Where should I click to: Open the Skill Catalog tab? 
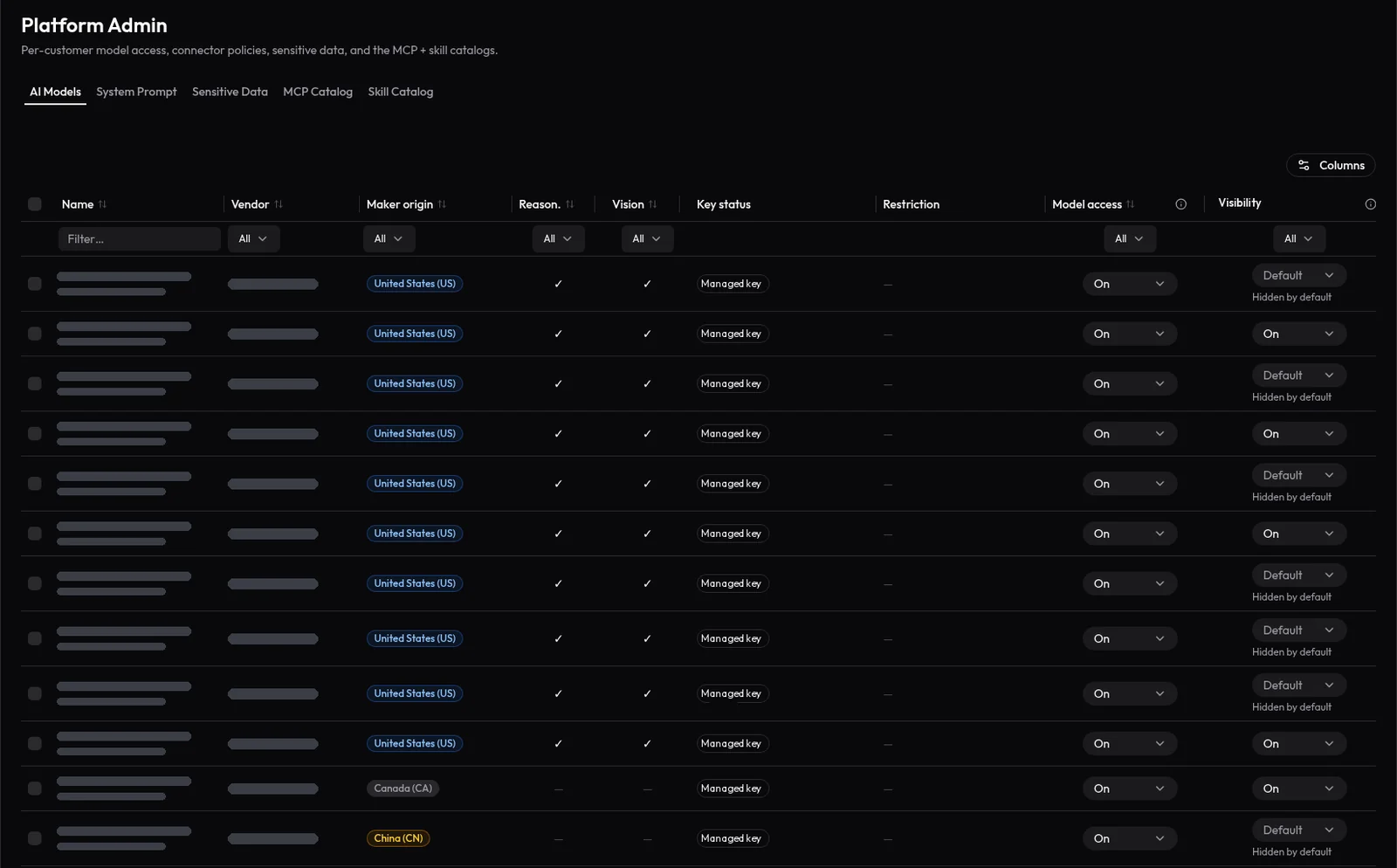(401, 92)
